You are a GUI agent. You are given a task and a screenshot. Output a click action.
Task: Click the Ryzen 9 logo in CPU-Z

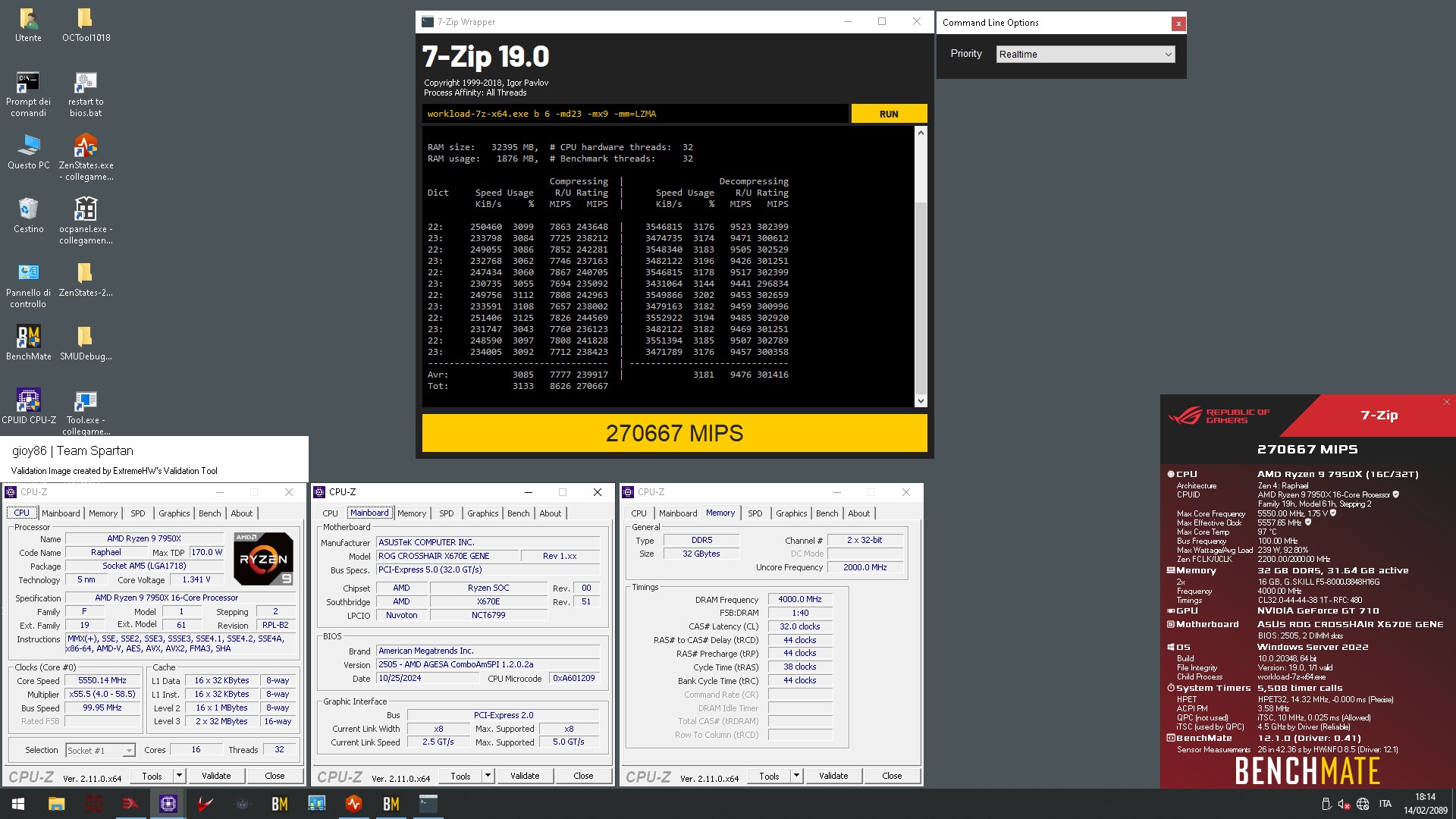click(x=263, y=559)
